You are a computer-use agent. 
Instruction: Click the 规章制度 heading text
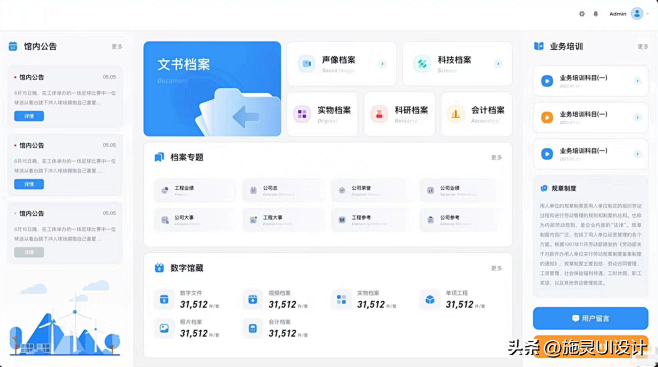pyautogui.click(x=564, y=189)
